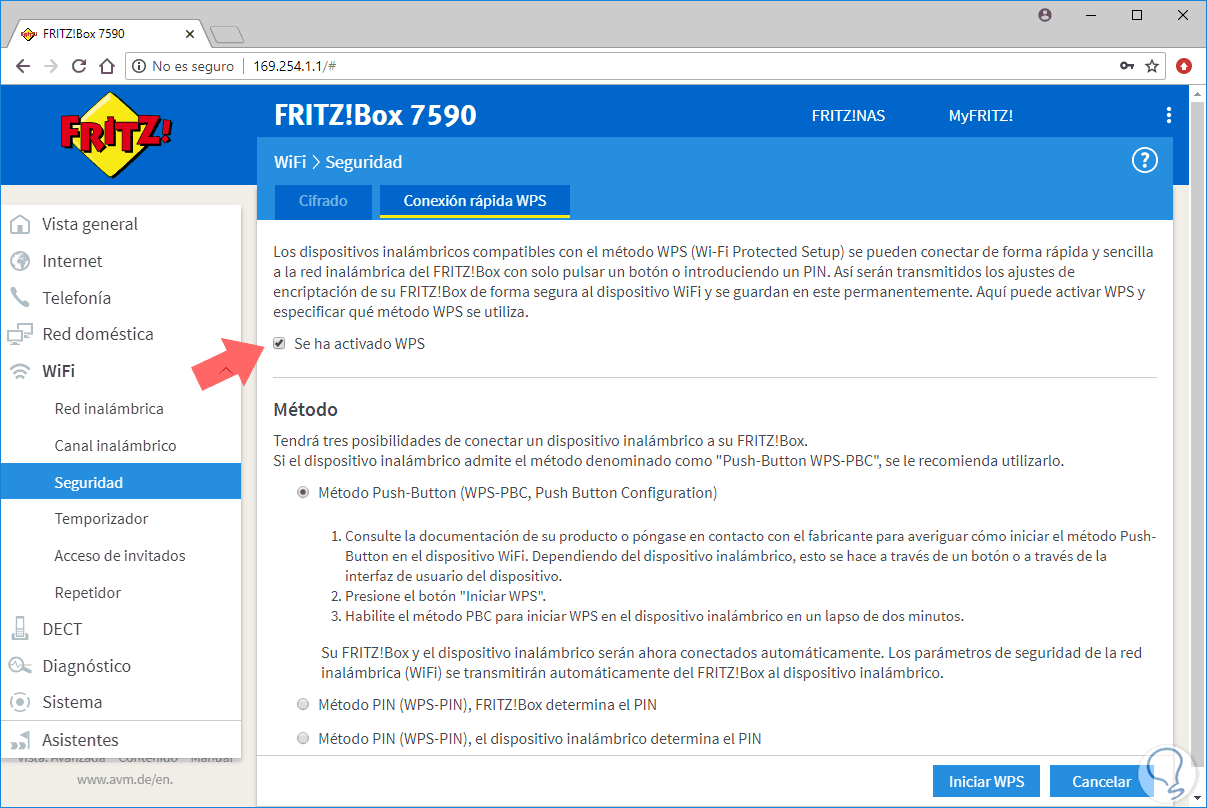This screenshot has height=808, width=1207.
Task: Open Canal inalámbrico submenu item
Action: (115, 446)
